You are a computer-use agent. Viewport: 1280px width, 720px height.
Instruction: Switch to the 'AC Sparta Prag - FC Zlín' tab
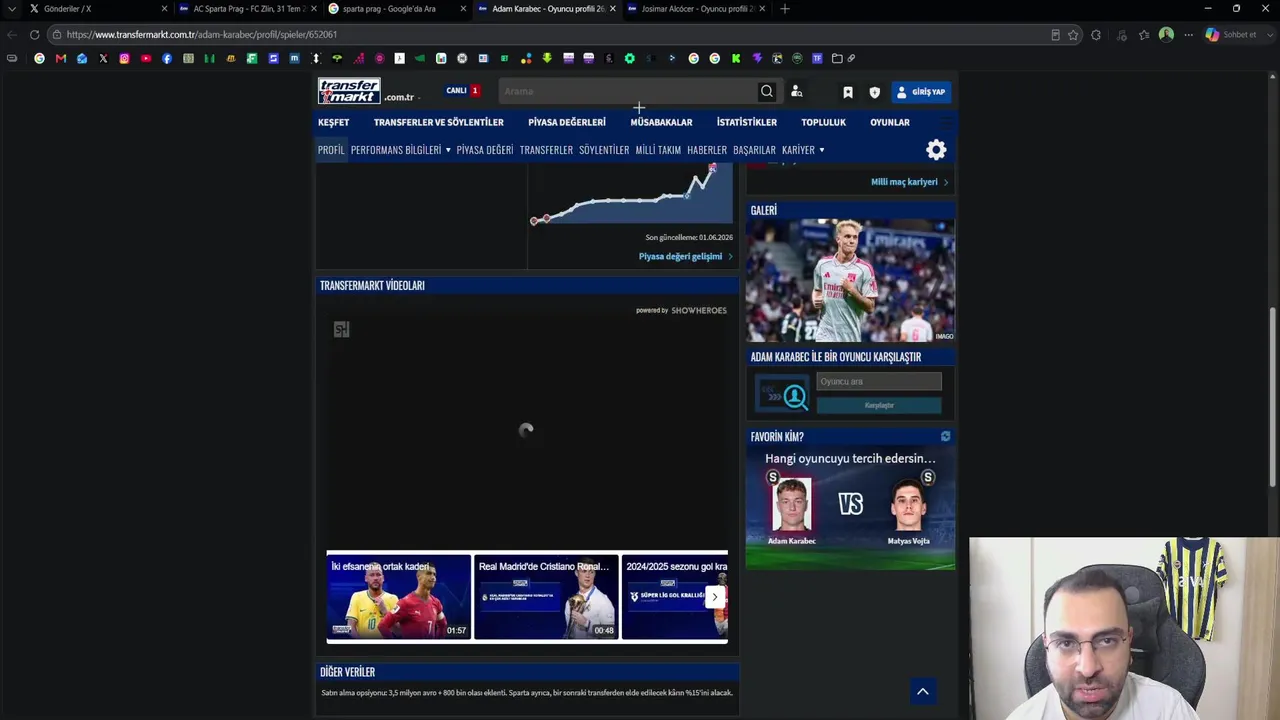click(247, 9)
